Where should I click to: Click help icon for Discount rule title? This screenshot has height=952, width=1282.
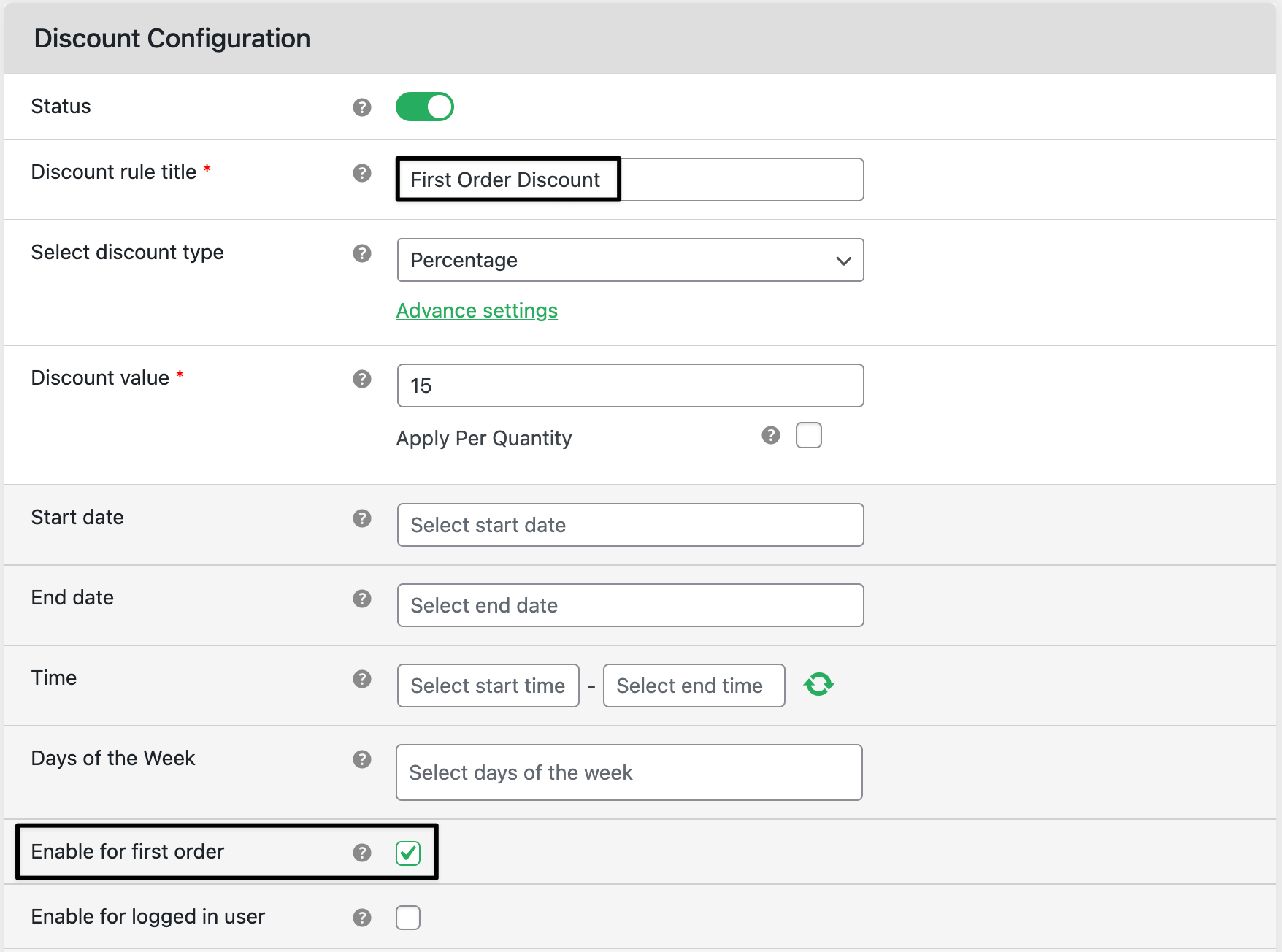click(x=362, y=173)
